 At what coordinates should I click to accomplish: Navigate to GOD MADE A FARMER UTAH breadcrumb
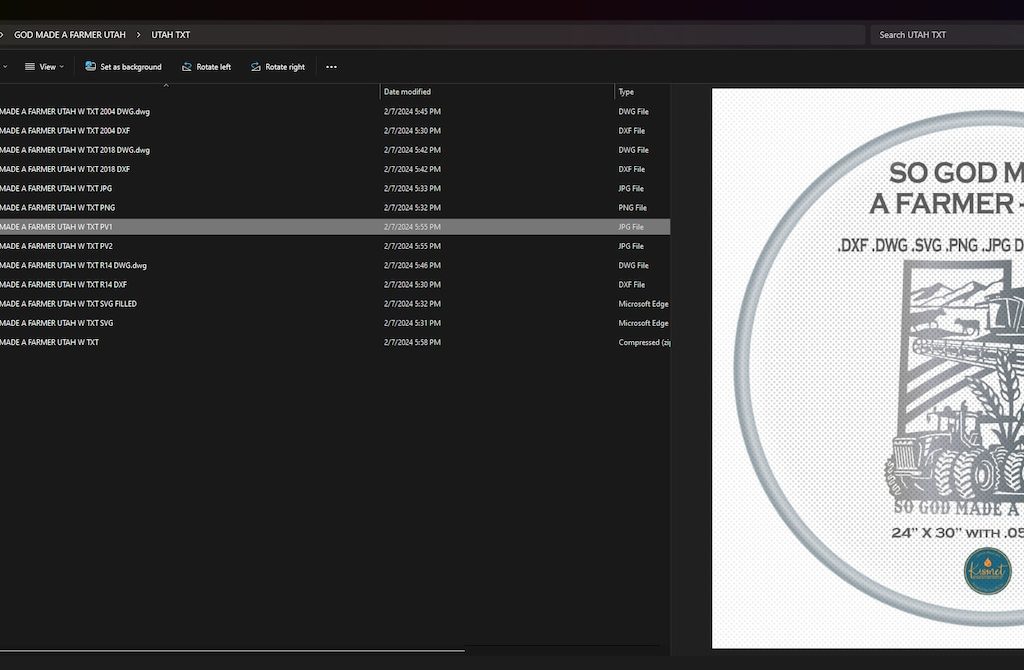pyautogui.click(x=70, y=35)
